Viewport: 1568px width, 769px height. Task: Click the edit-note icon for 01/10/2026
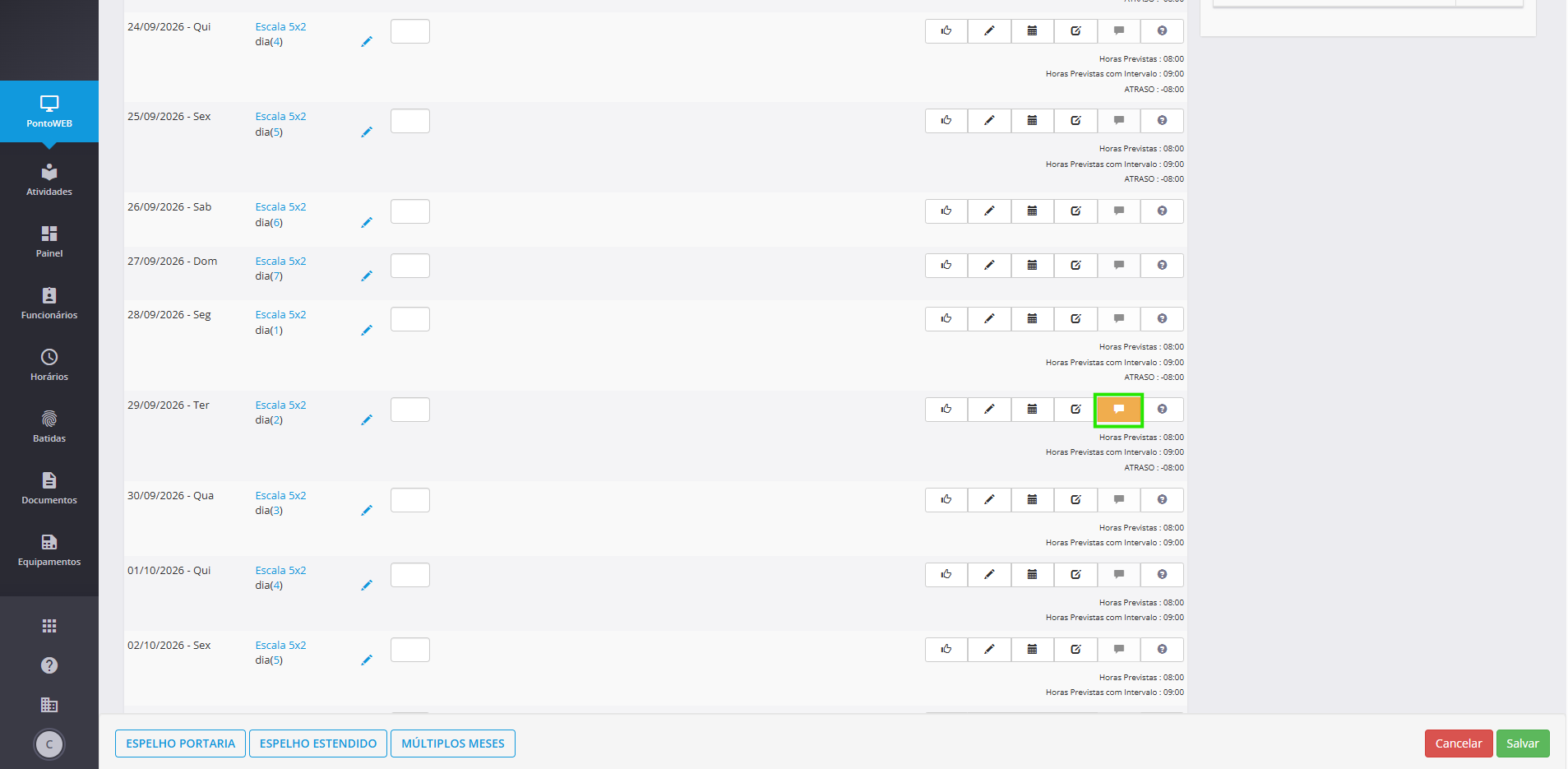1075,575
